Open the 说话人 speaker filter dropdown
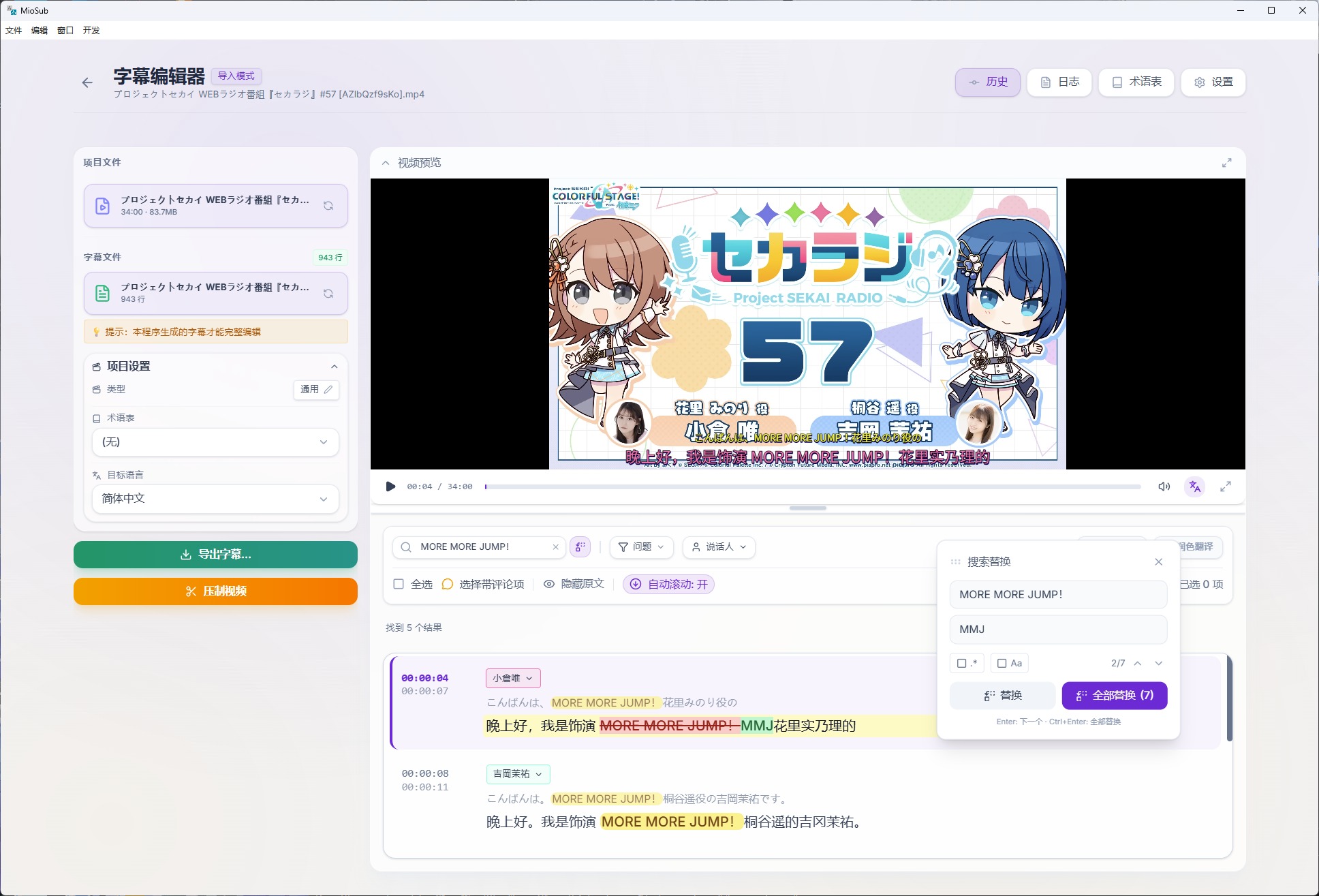 click(719, 547)
